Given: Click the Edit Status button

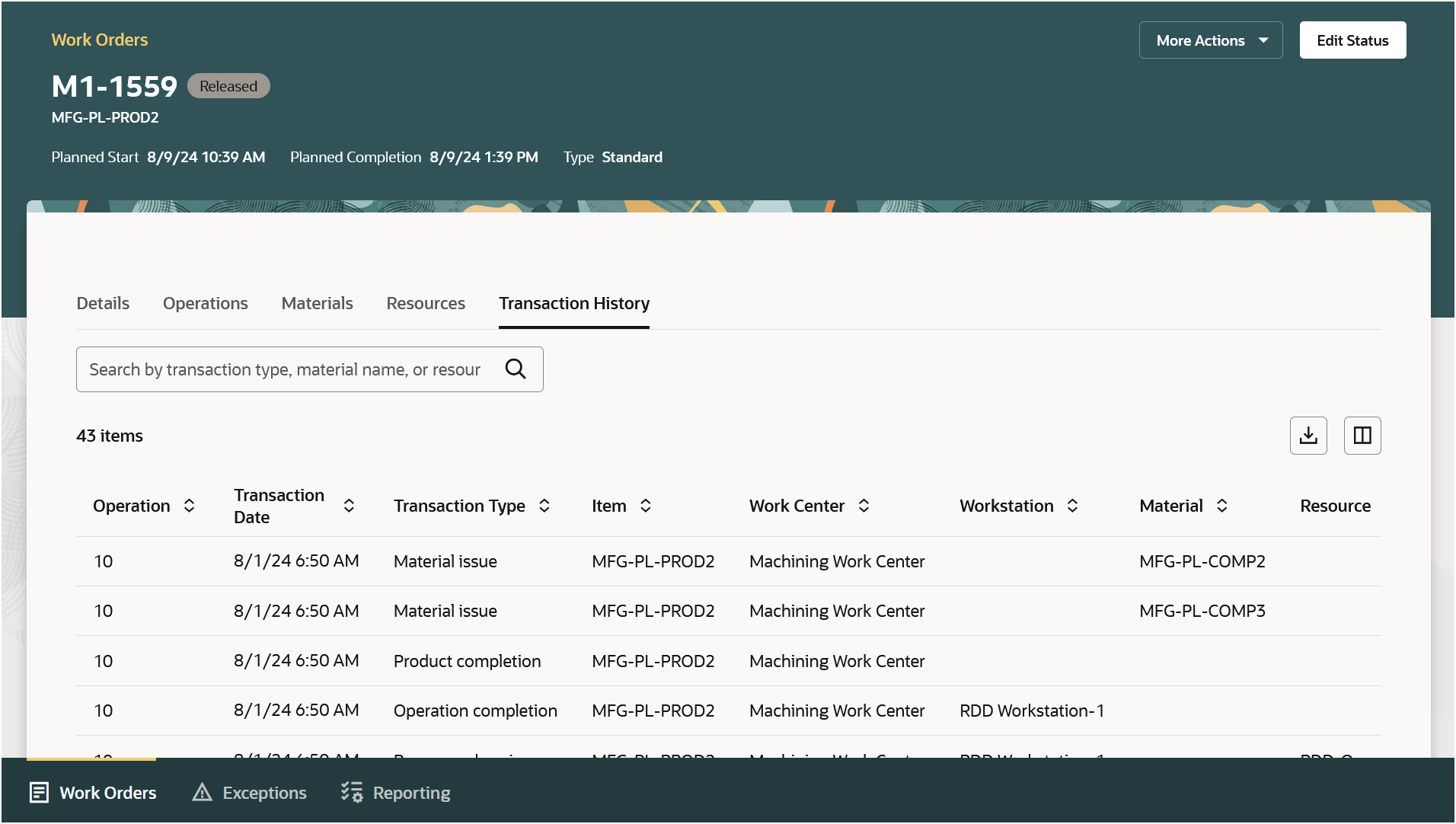Looking at the screenshot, I should point(1352,40).
